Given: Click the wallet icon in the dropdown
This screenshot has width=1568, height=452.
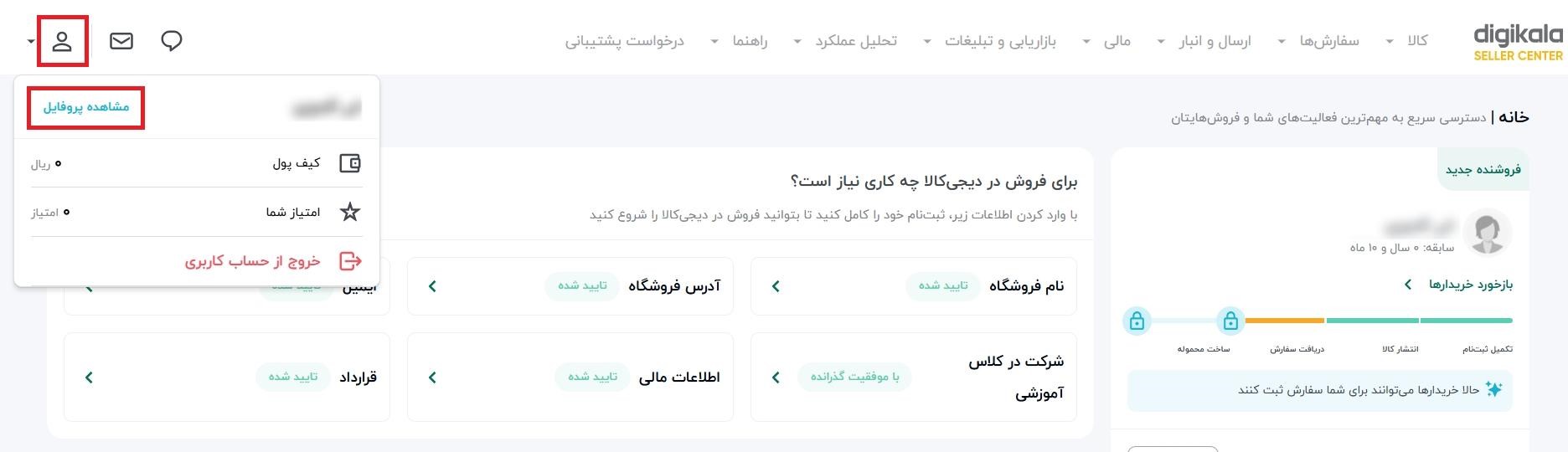Looking at the screenshot, I should tap(350, 163).
